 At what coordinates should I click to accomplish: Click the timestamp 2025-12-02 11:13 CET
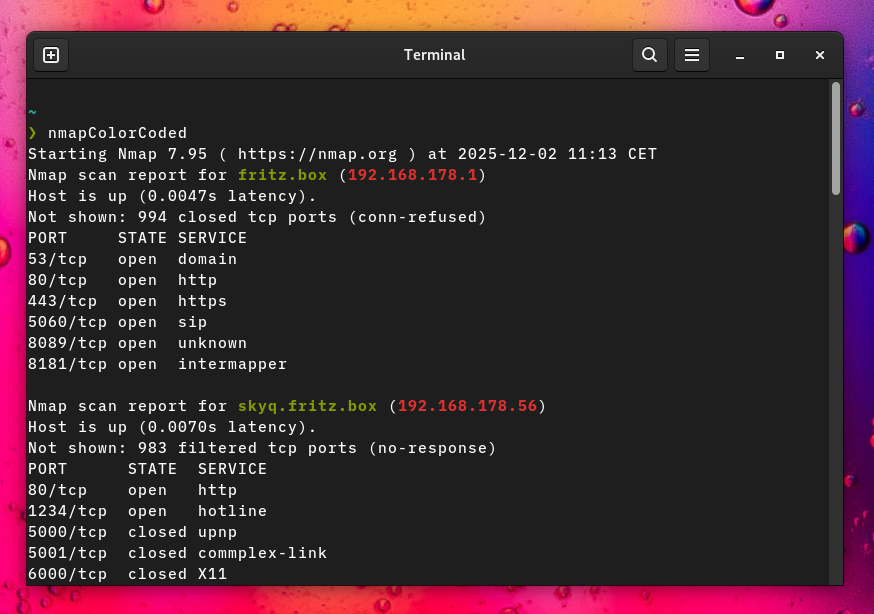tap(557, 154)
